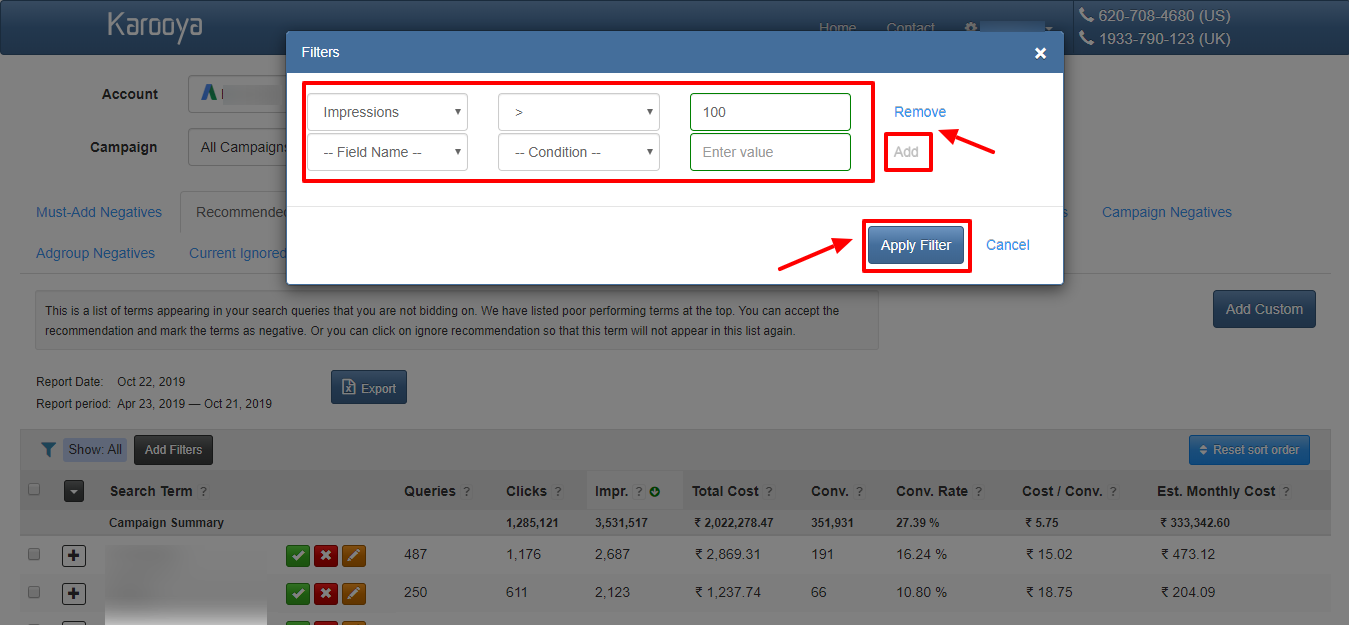This screenshot has height=625, width=1349.
Task: Tick checkbox for row with 250 queries
Action: pos(34,592)
